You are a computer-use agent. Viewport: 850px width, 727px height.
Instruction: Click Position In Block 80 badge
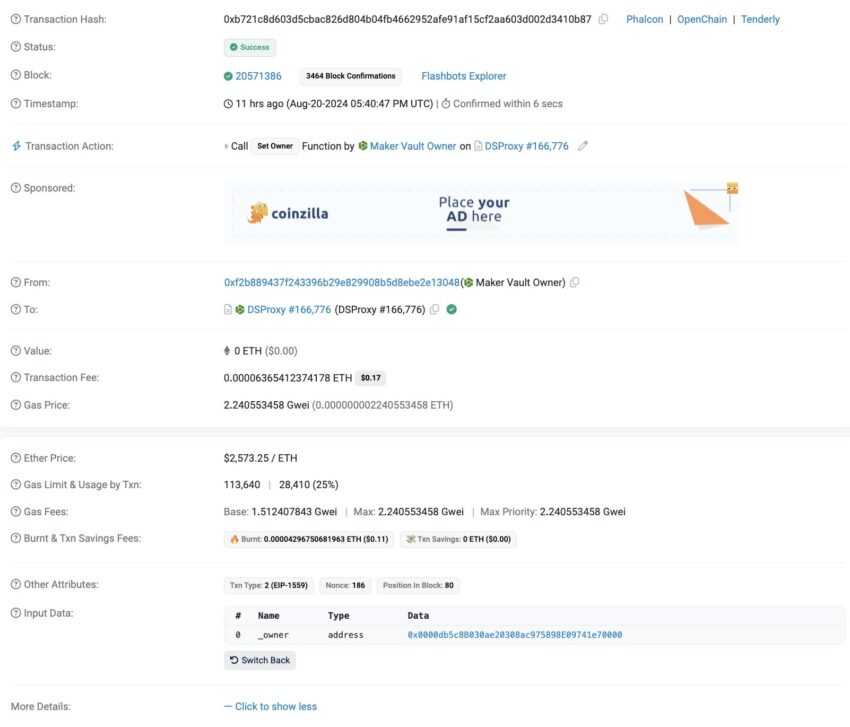[418, 586]
